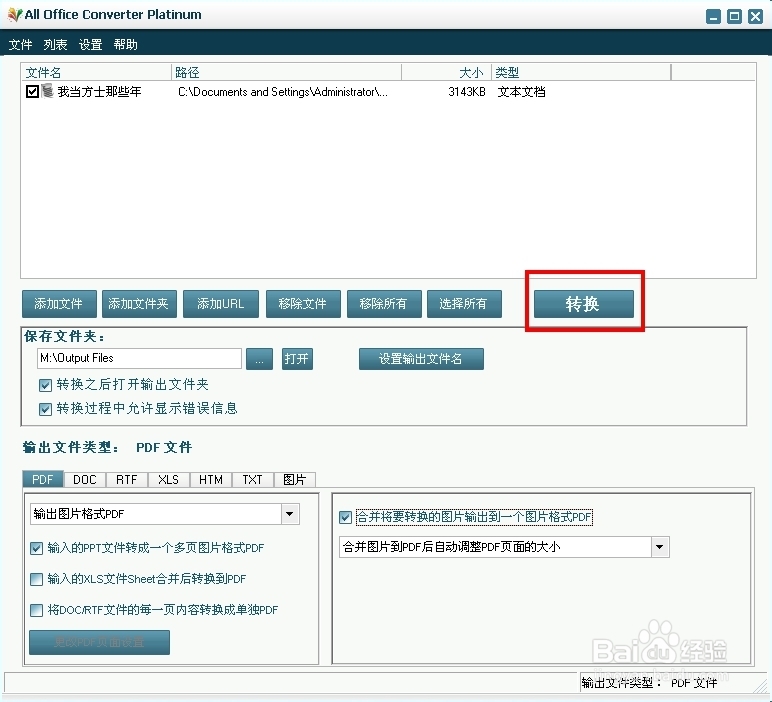The width and height of the screenshot is (772, 702).
Task: Select the 我当方士那些年 file name
Action: pyautogui.click(x=99, y=92)
